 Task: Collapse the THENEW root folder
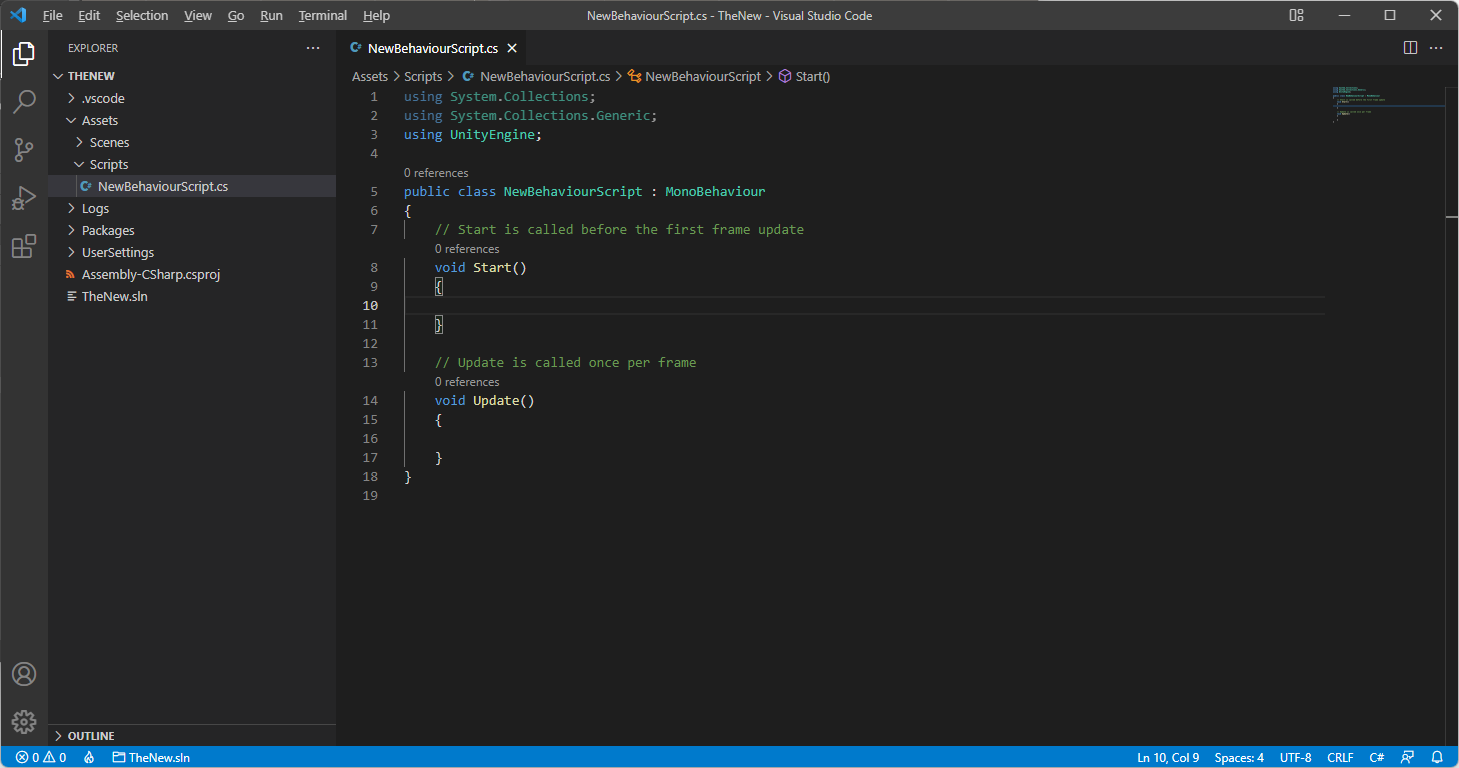click(x=58, y=76)
